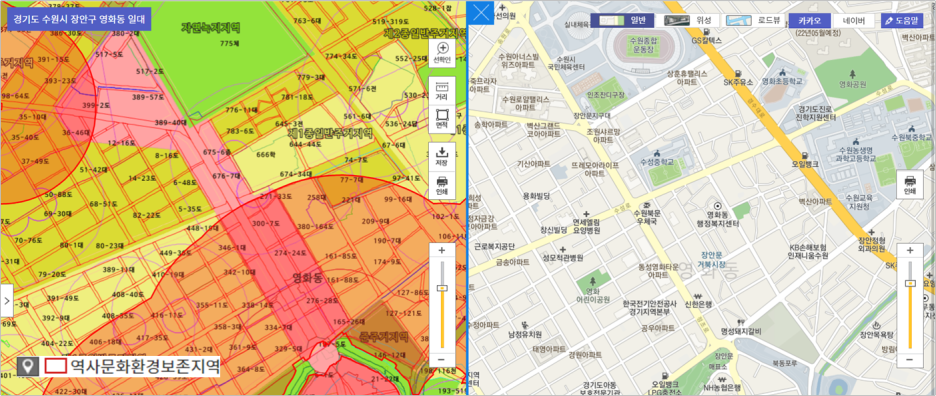Click the 영화동 label on zoning map
Screen dimensions: 936x396
click(308, 278)
